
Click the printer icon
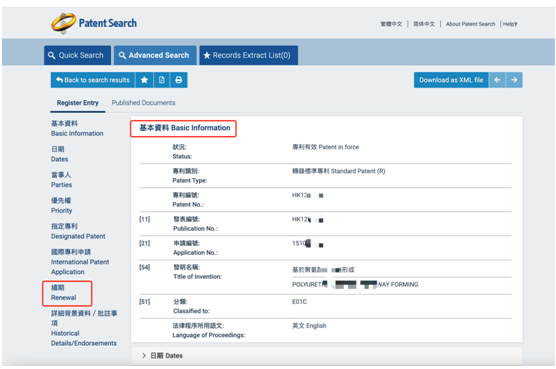click(179, 80)
